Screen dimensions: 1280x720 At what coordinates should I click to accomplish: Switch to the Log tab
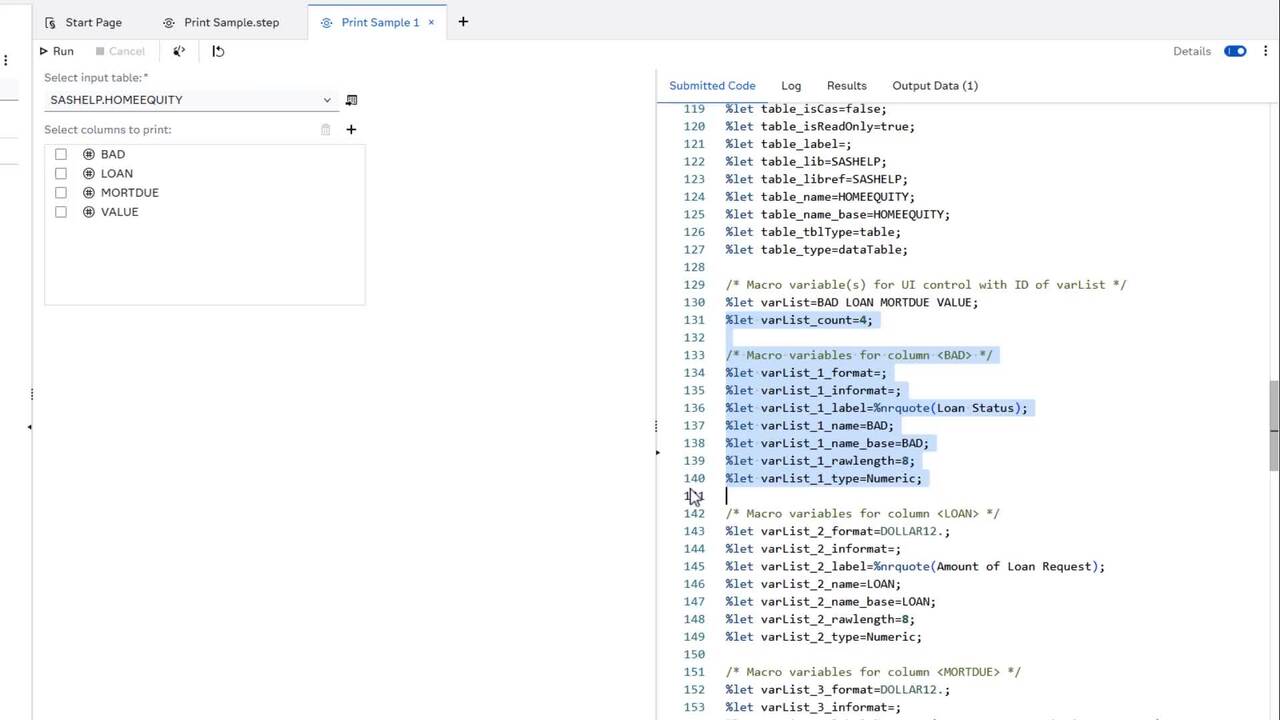[790, 86]
